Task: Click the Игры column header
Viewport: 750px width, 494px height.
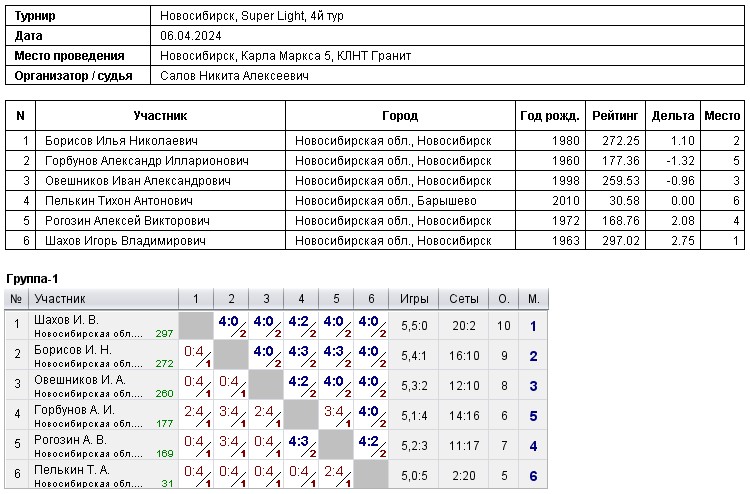Action: click(x=415, y=299)
